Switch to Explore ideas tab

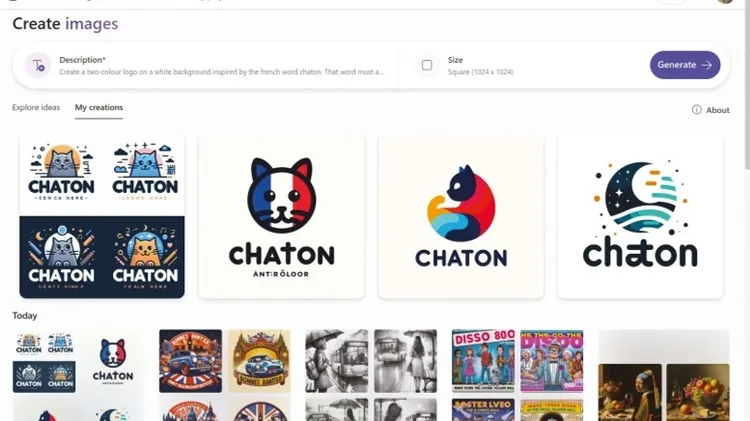(36, 107)
